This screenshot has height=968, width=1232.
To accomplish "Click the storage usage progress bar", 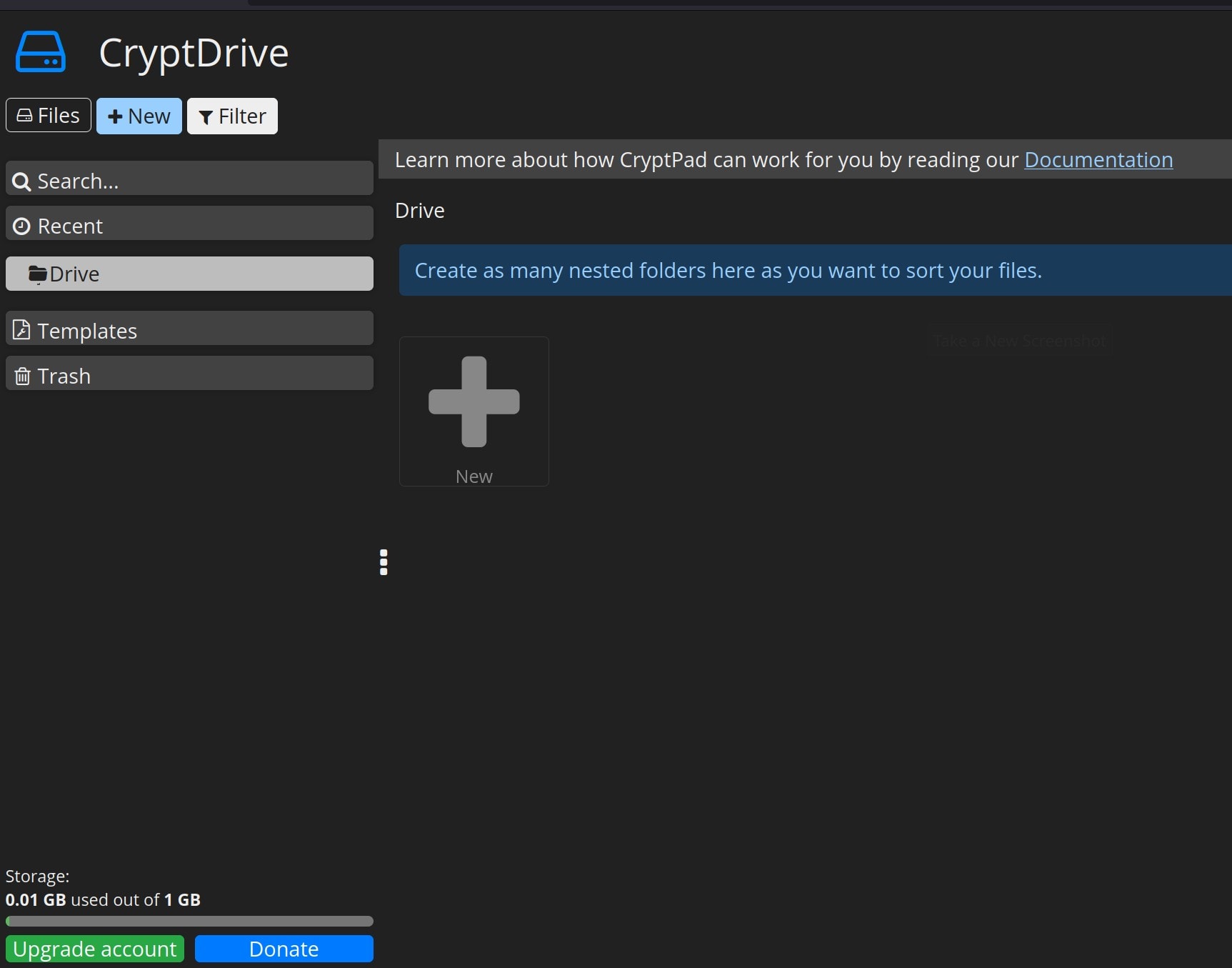I will (x=189, y=922).
